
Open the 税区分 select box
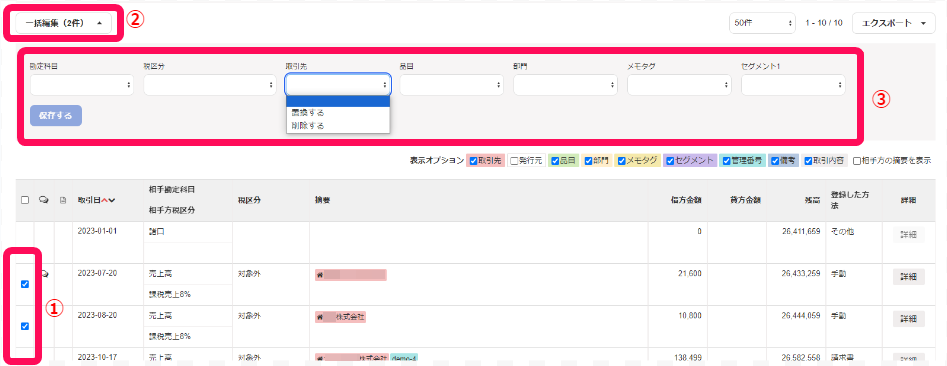210,85
